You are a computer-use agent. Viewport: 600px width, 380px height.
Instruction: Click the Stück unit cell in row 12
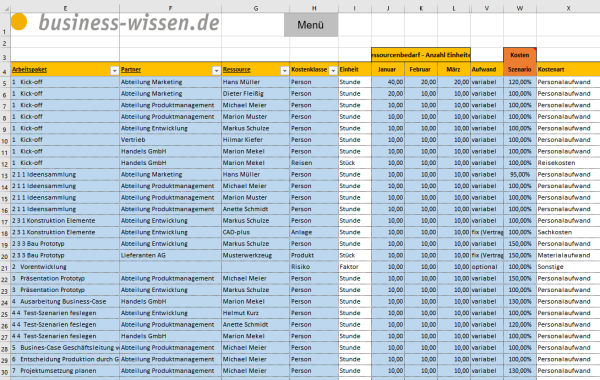coord(355,163)
